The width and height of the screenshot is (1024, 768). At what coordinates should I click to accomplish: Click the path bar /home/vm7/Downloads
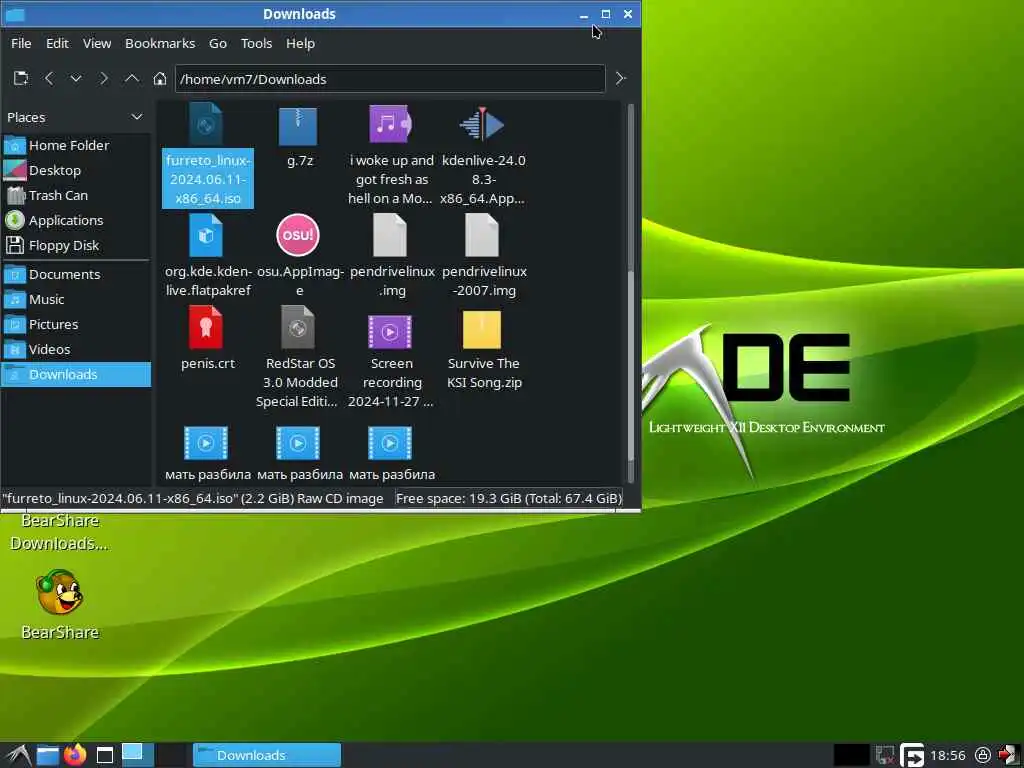pyautogui.click(x=390, y=79)
